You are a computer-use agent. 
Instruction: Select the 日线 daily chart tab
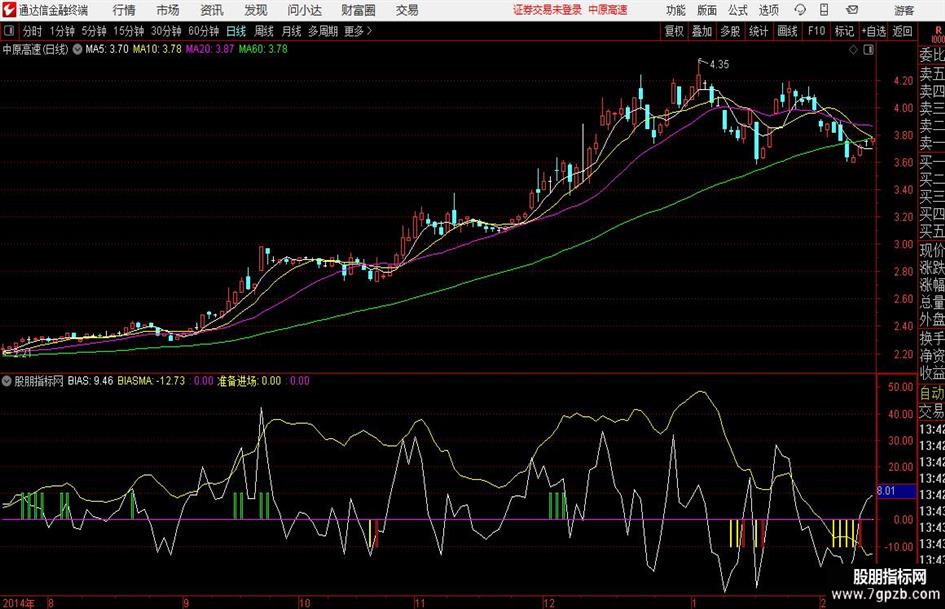click(x=236, y=31)
